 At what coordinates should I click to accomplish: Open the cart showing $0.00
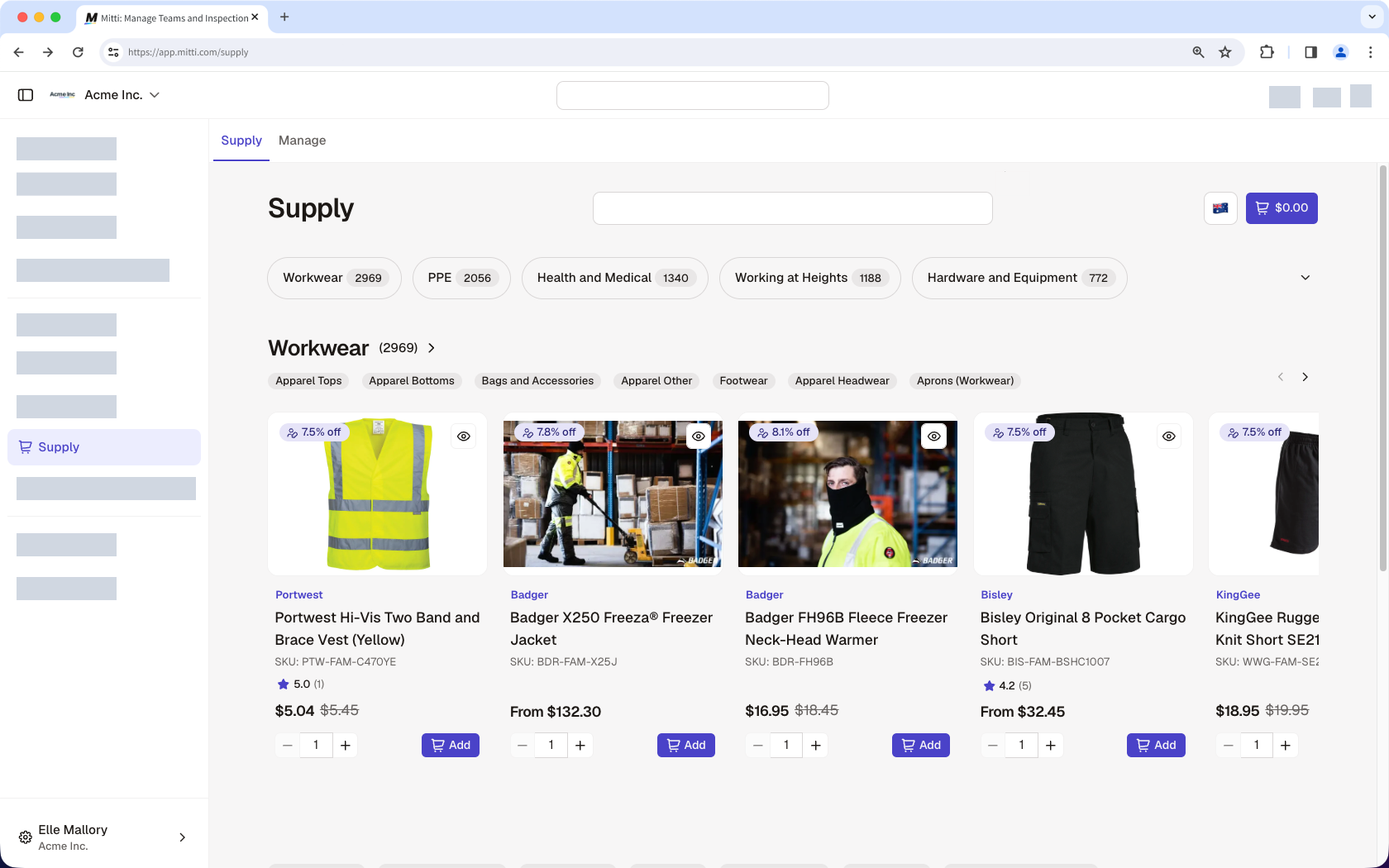(x=1282, y=208)
